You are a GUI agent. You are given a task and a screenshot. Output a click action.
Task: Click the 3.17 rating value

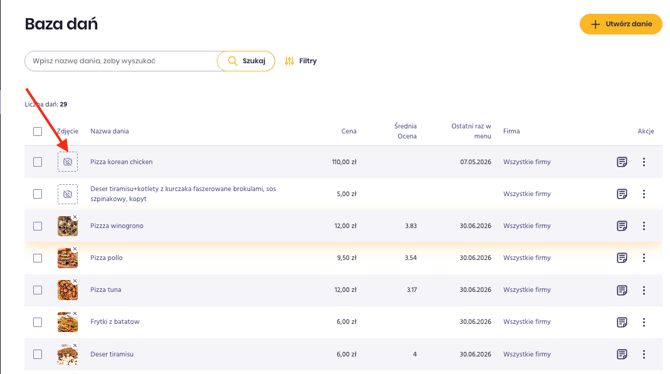(412, 290)
